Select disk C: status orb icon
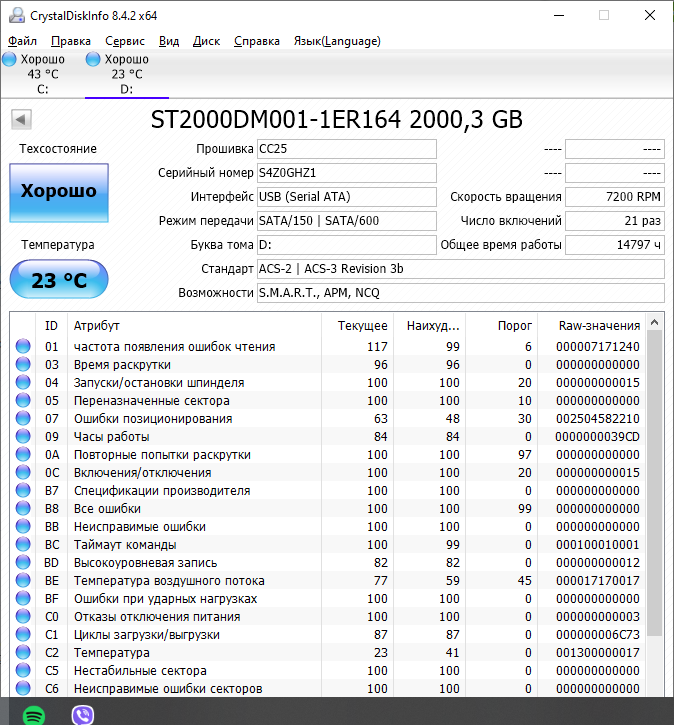Viewport: 675px width, 726px height. pos(10,60)
